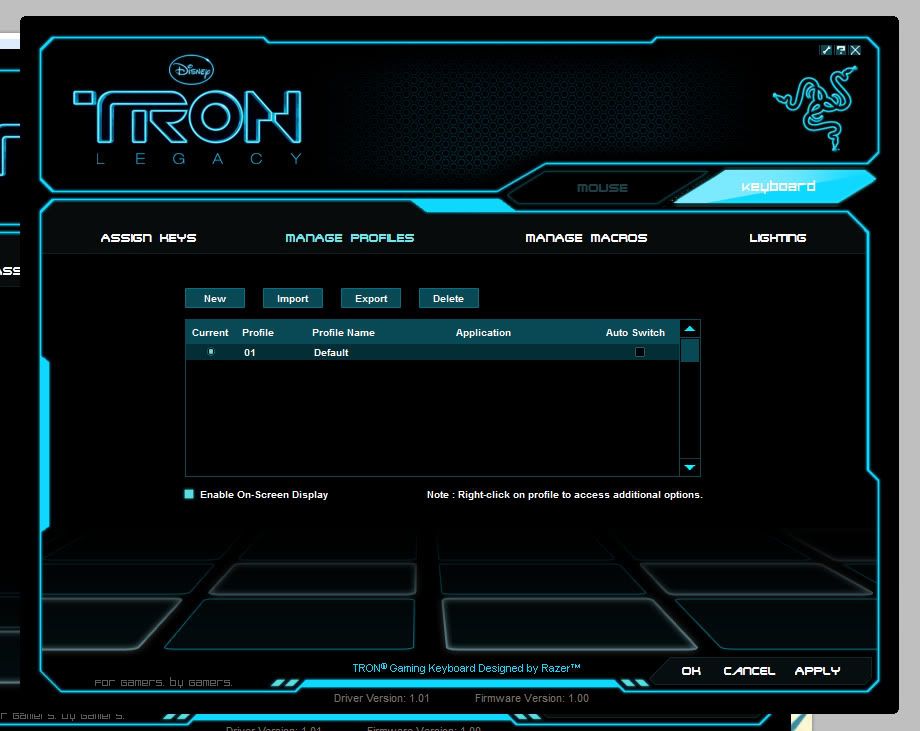Click the Razer triple-snake logo
The image size is (920, 731).
(x=815, y=107)
